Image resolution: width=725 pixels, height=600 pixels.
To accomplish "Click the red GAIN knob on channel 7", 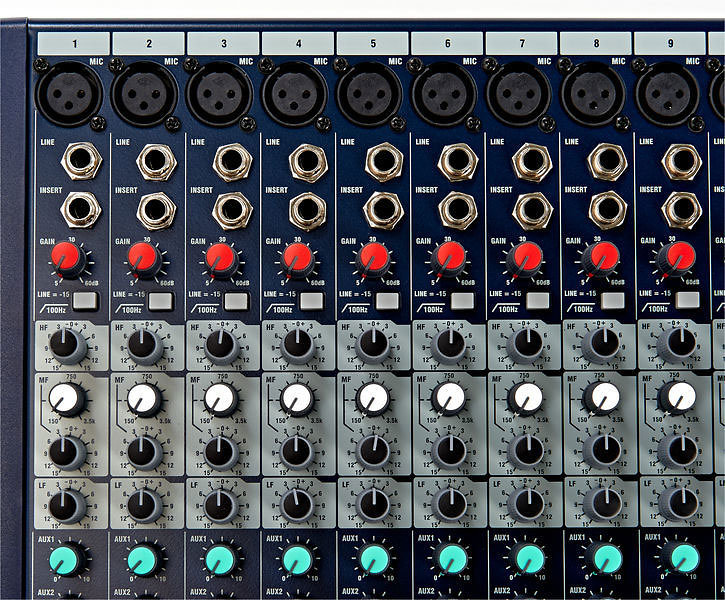I will click(x=525, y=259).
